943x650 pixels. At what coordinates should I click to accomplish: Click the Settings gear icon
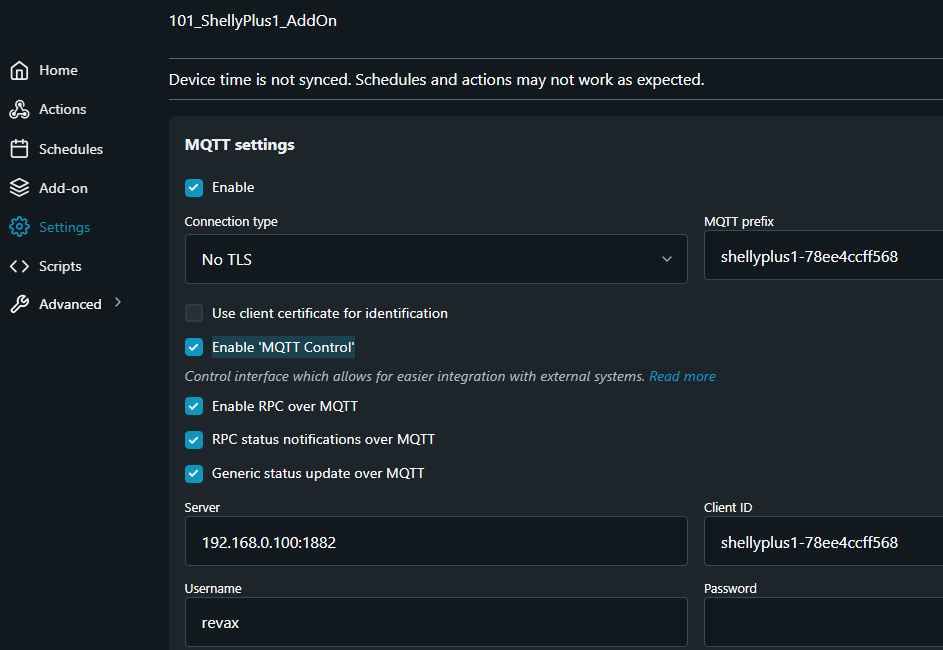(x=19, y=227)
